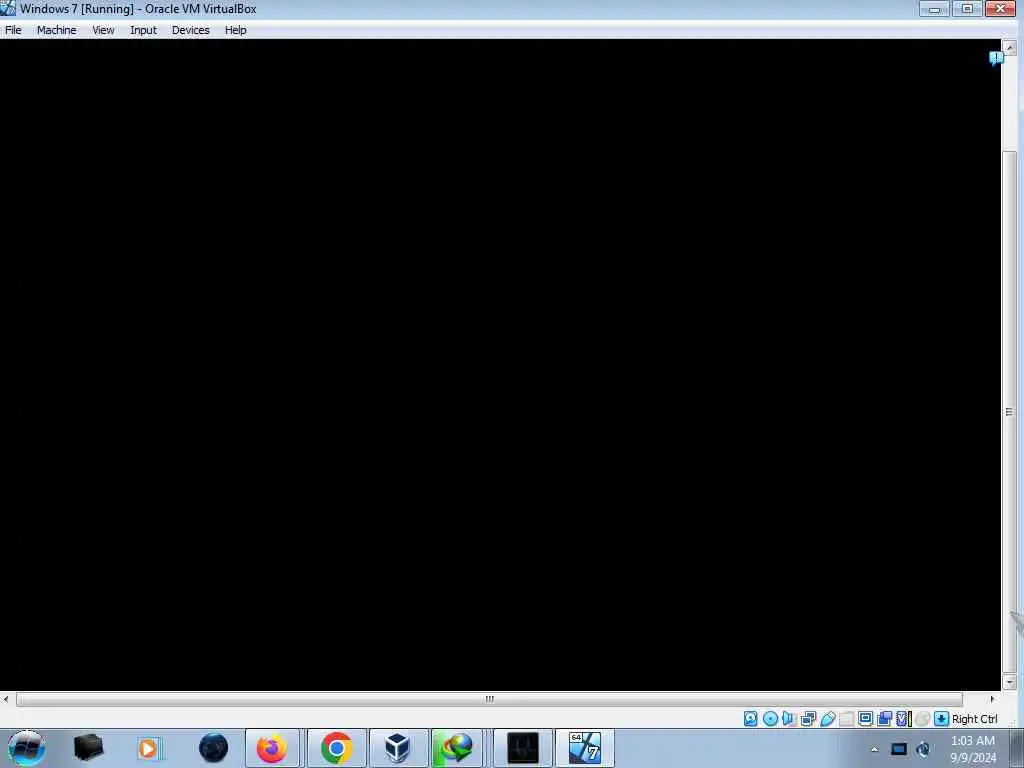Click the network adapter status icon

pyautogui.click(x=808, y=719)
